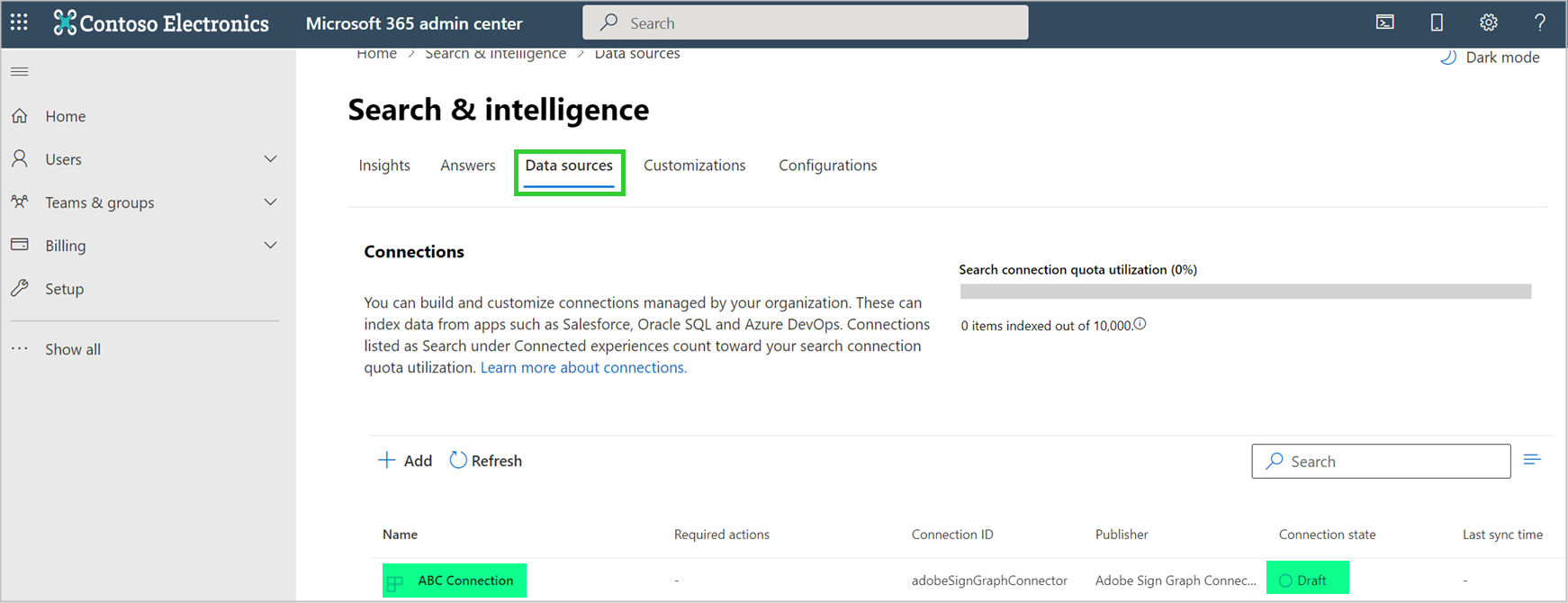Screen dimensions: 1568x603
Task: Click the Billing card icon
Action: pyautogui.click(x=20, y=245)
